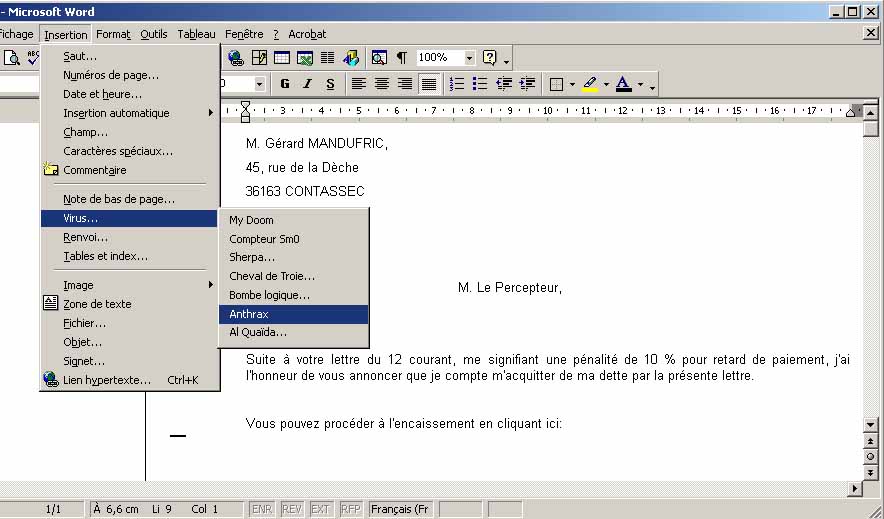
Task: Open the Tables and Borders tool
Action: coord(259,57)
